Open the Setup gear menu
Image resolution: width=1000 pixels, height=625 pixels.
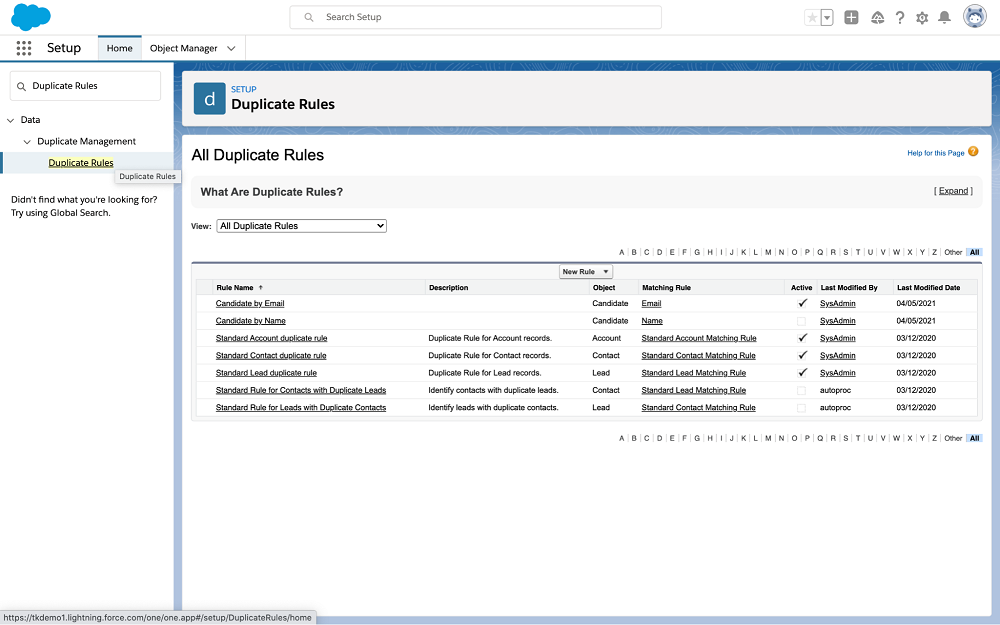(922, 18)
